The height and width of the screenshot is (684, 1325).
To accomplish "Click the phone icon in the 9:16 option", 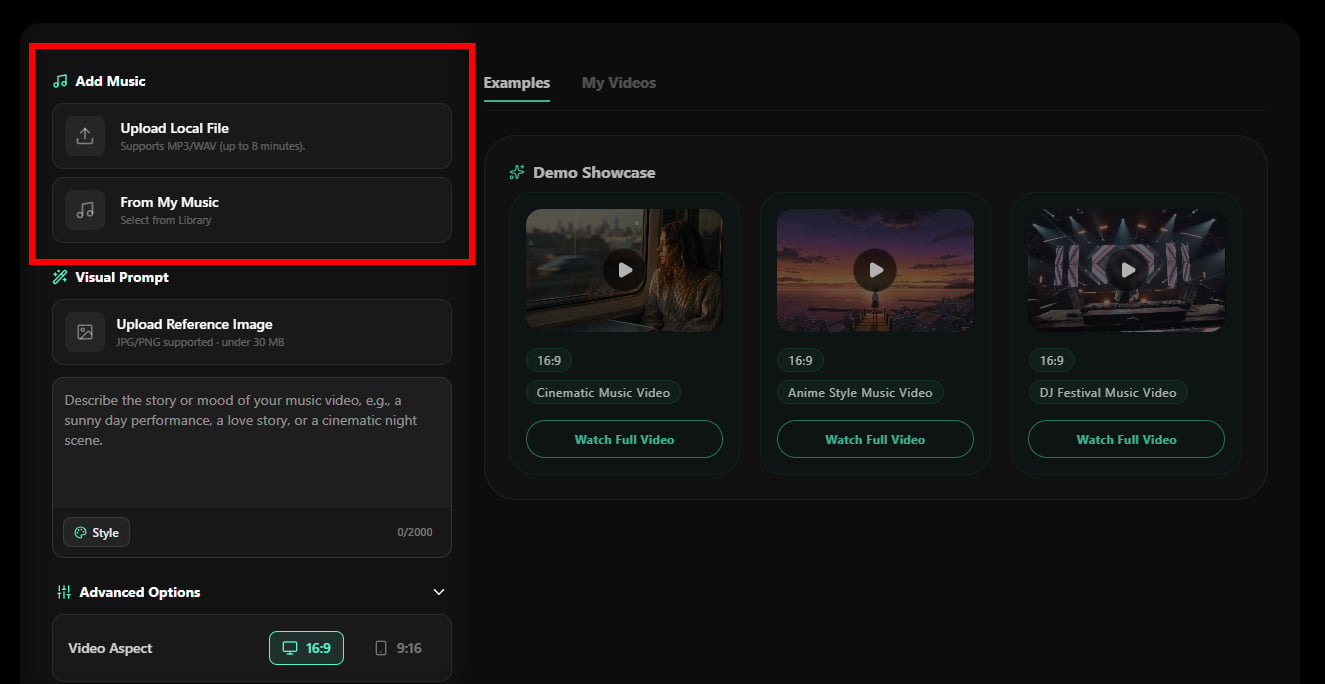I will tap(381, 648).
